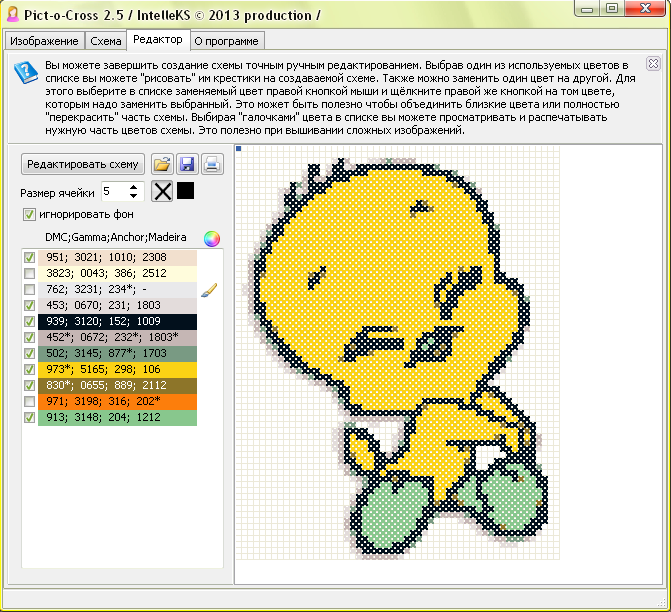Click the paintbrush icon beside the color list
This screenshot has width=671, height=612.
208,289
